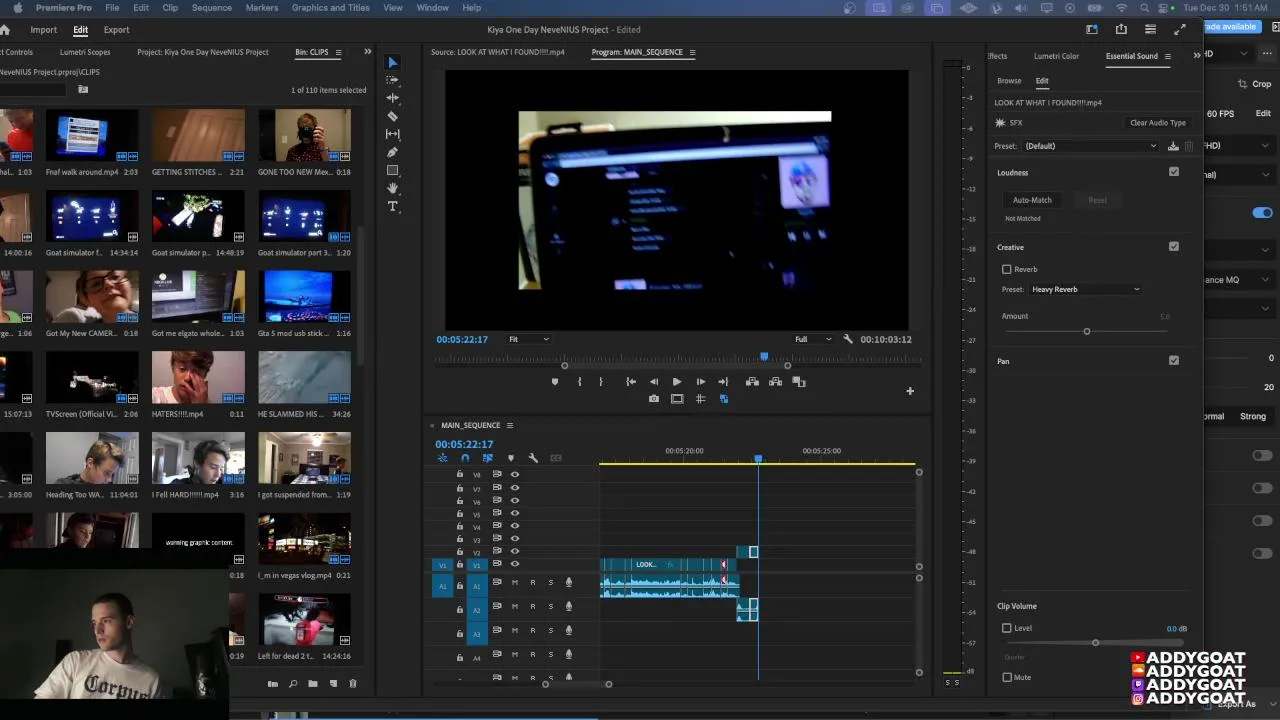Save Essential Sound preset icon
The width and height of the screenshot is (1280, 720).
point(1173,146)
